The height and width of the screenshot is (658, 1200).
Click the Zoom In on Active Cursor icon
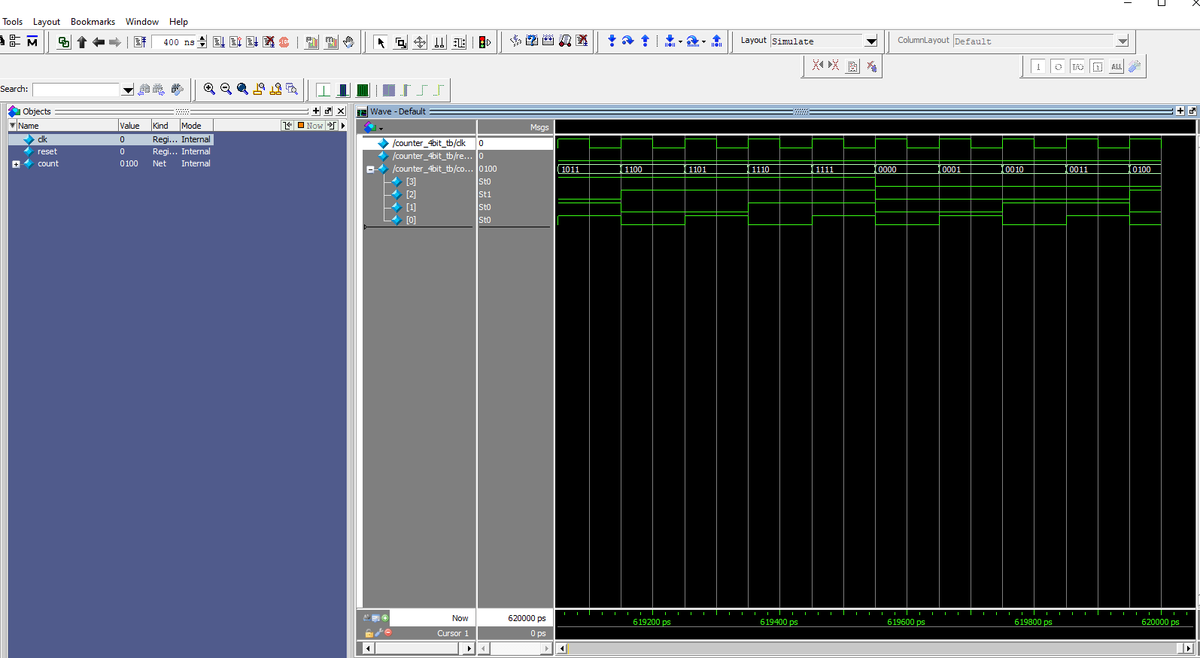258,89
